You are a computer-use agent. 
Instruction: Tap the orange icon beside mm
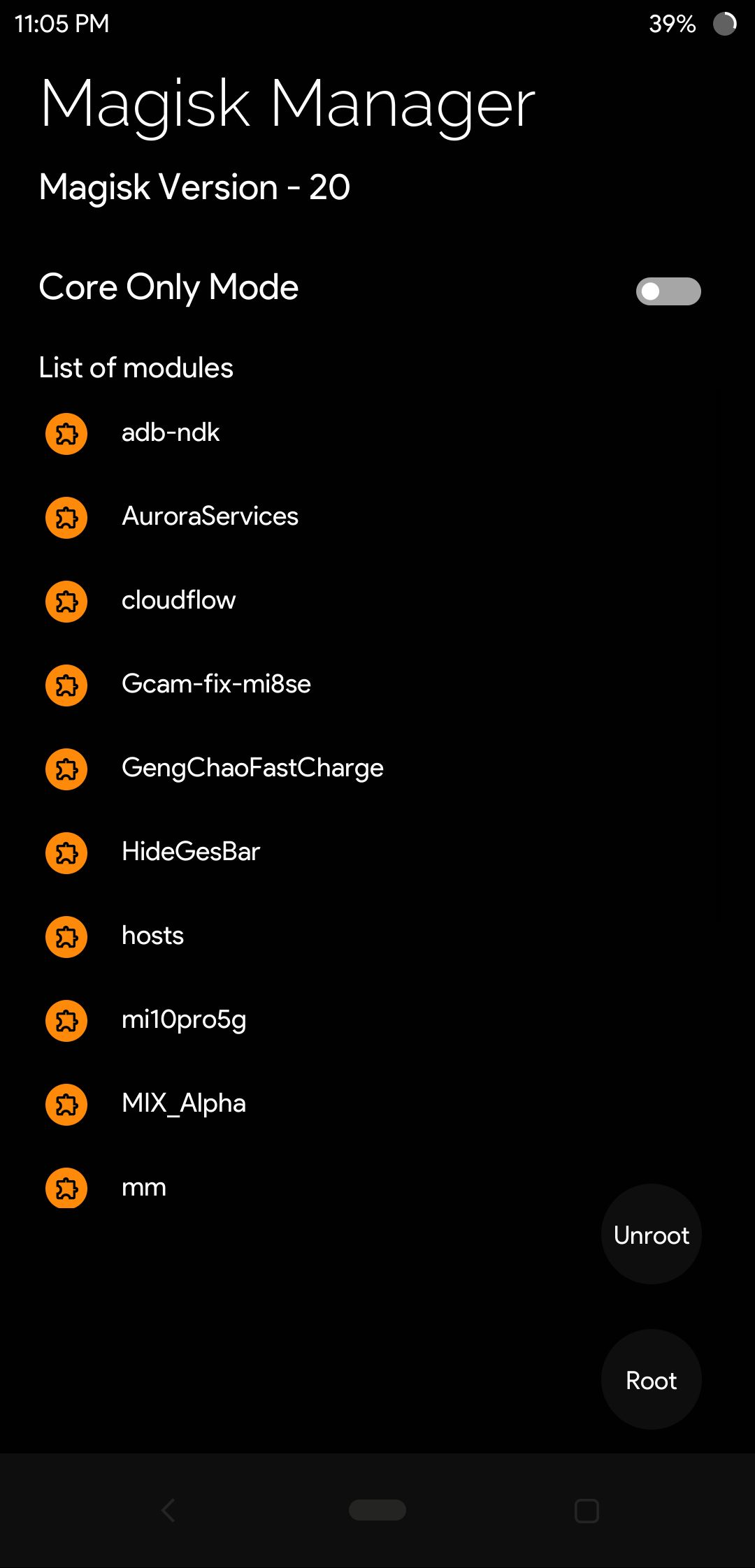pos(66,1189)
